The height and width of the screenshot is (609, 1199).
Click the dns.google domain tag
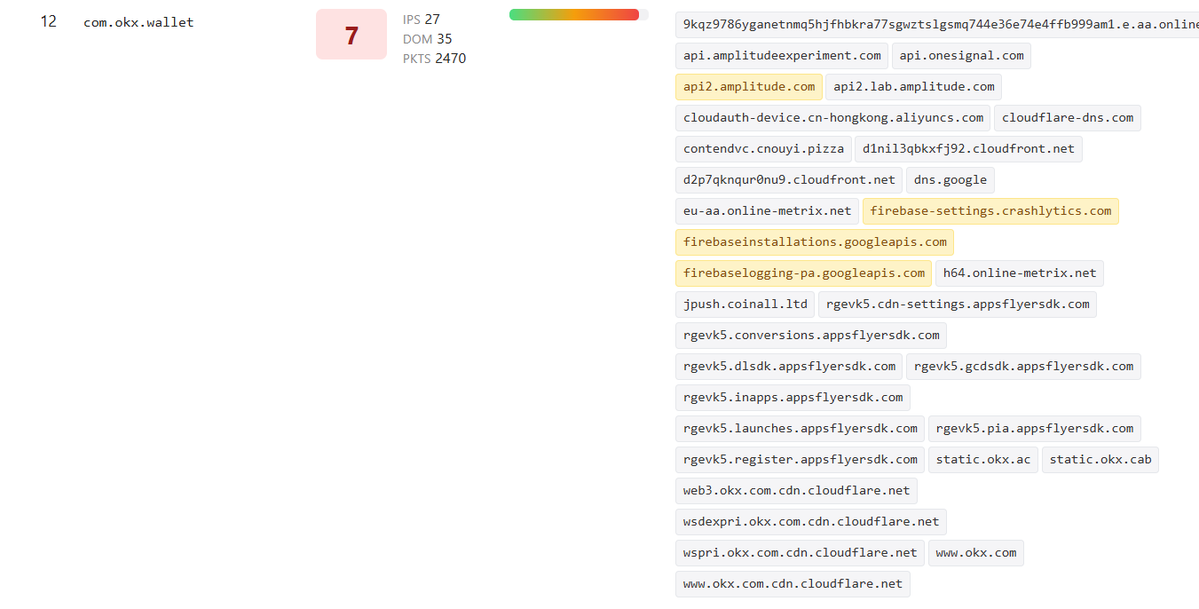[x=950, y=180]
